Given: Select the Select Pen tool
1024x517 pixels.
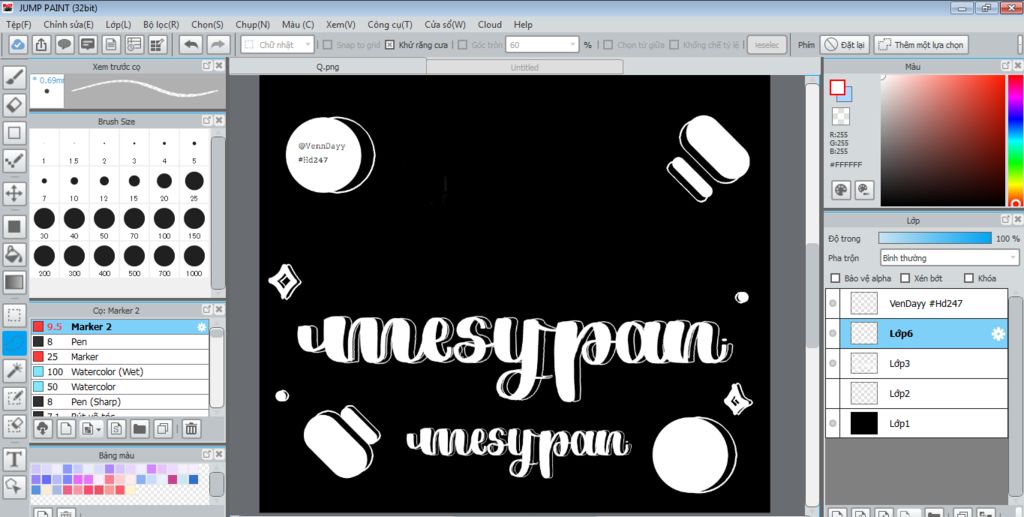Looking at the screenshot, I should pyautogui.click(x=14, y=398).
